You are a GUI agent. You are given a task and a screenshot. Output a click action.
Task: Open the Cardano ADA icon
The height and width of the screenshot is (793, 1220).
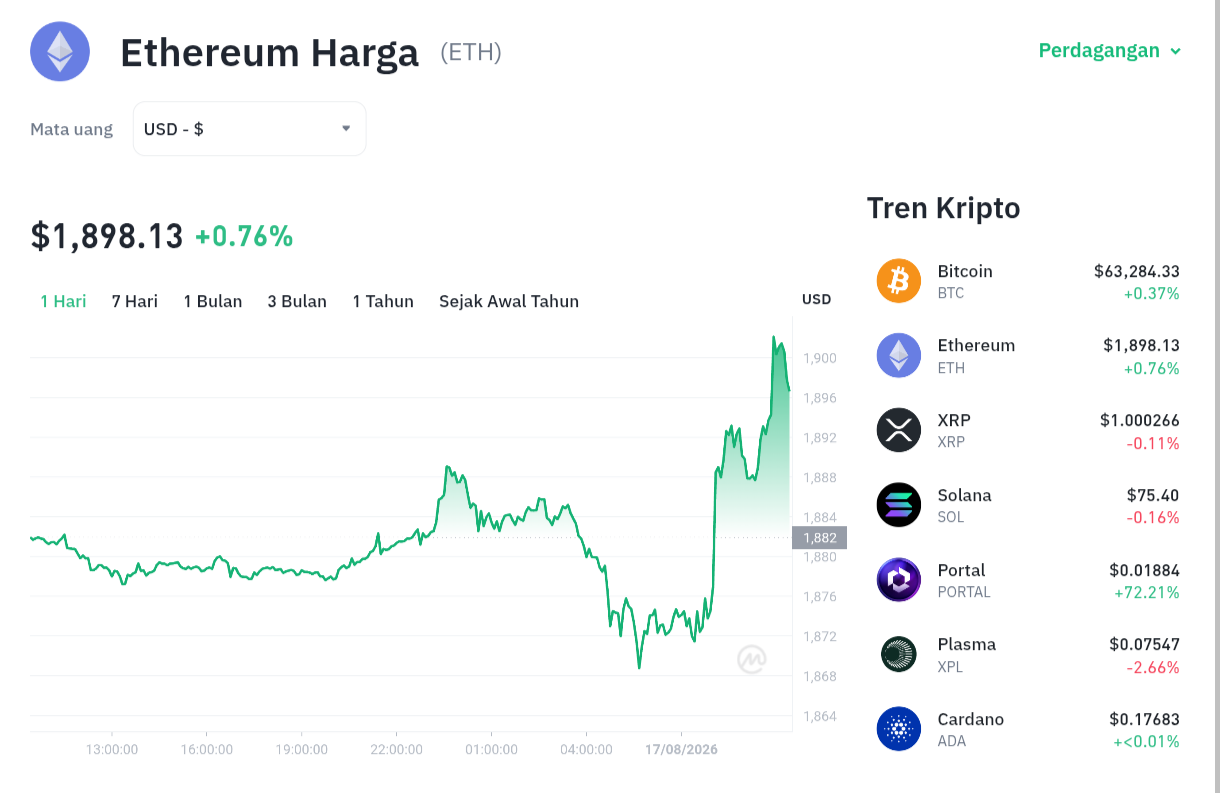(x=899, y=729)
